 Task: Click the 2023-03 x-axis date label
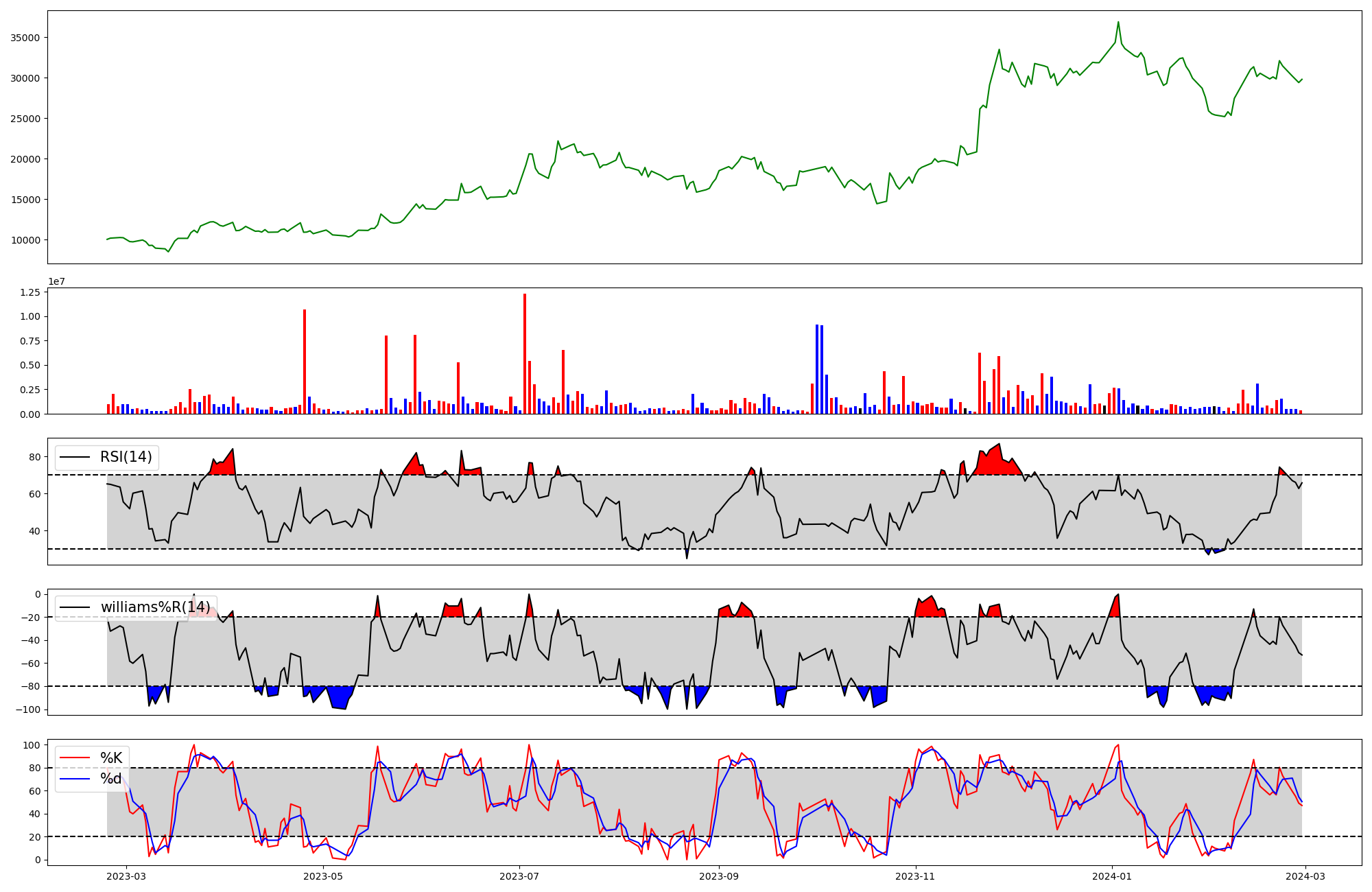click(126, 876)
